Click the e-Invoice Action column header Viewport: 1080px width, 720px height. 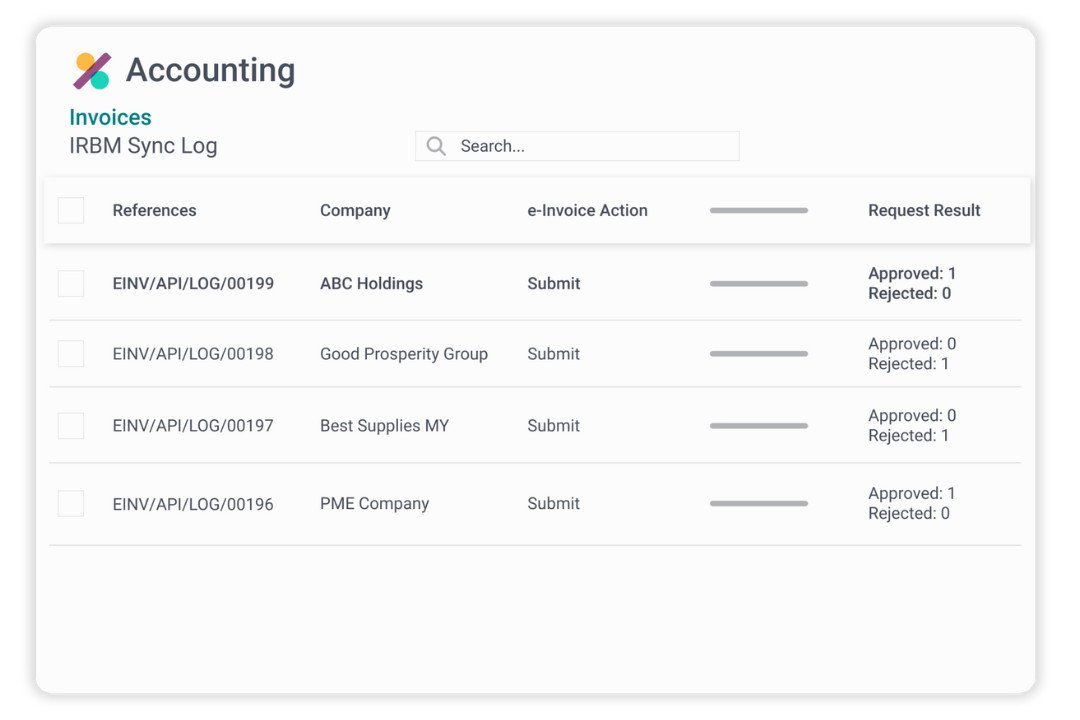587,210
